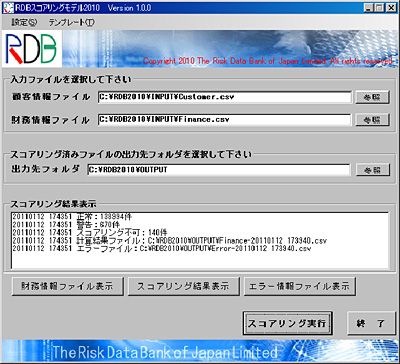This screenshot has width=400, height=364.
Task: Select the 計算結果ファイル log line
Action: [169, 240]
